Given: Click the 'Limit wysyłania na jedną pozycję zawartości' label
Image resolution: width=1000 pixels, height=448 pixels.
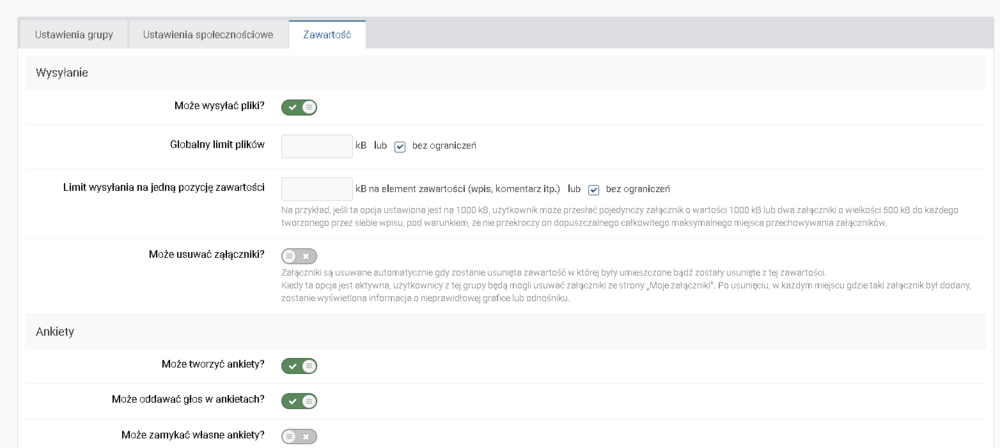Looking at the screenshot, I should pyautogui.click(x=163, y=188).
